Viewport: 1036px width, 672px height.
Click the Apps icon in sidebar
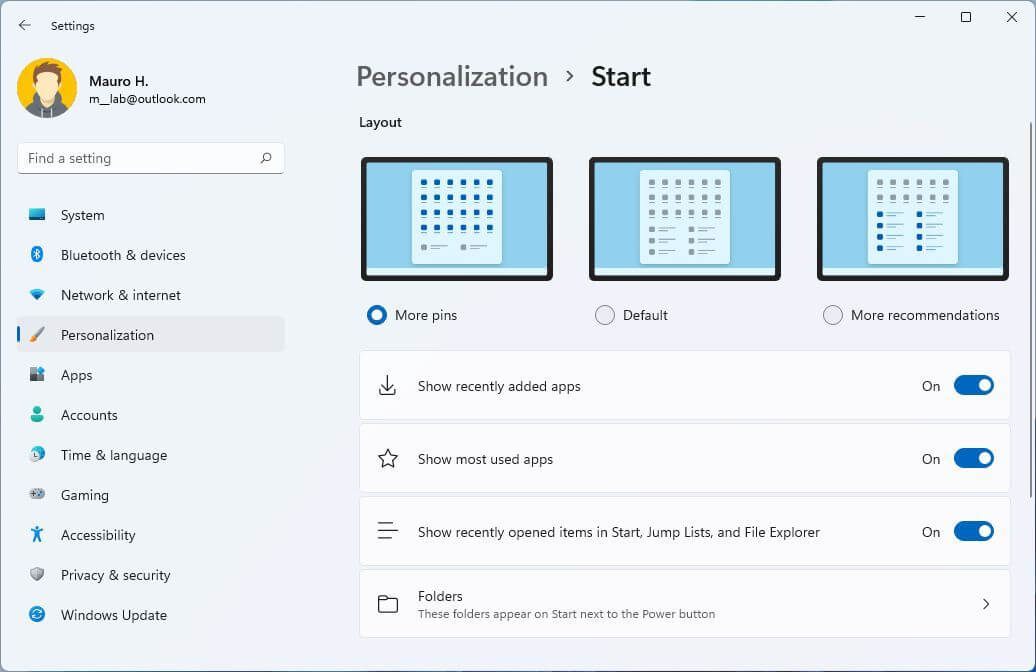coord(37,375)
